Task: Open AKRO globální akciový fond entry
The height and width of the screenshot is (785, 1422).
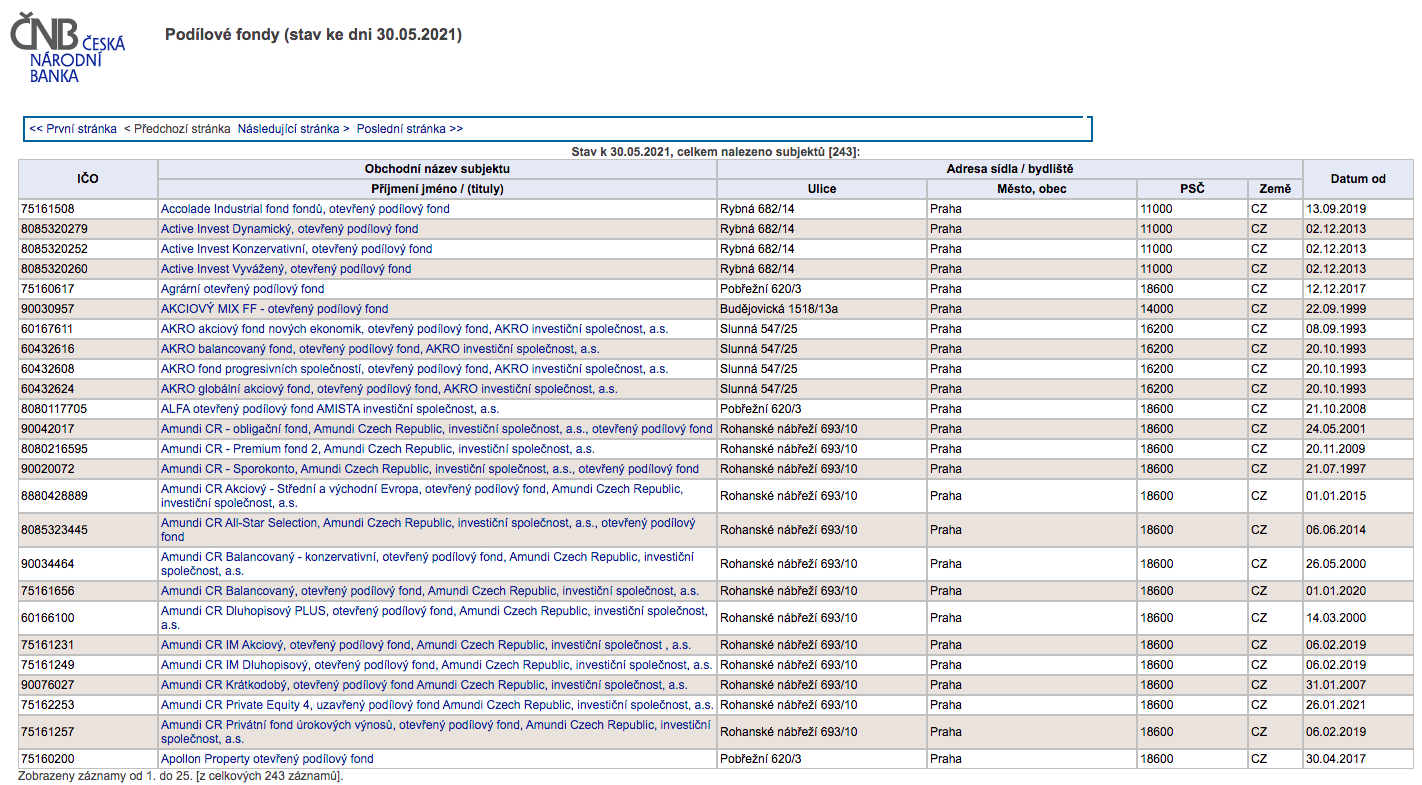Action: [x=389, y=389]
